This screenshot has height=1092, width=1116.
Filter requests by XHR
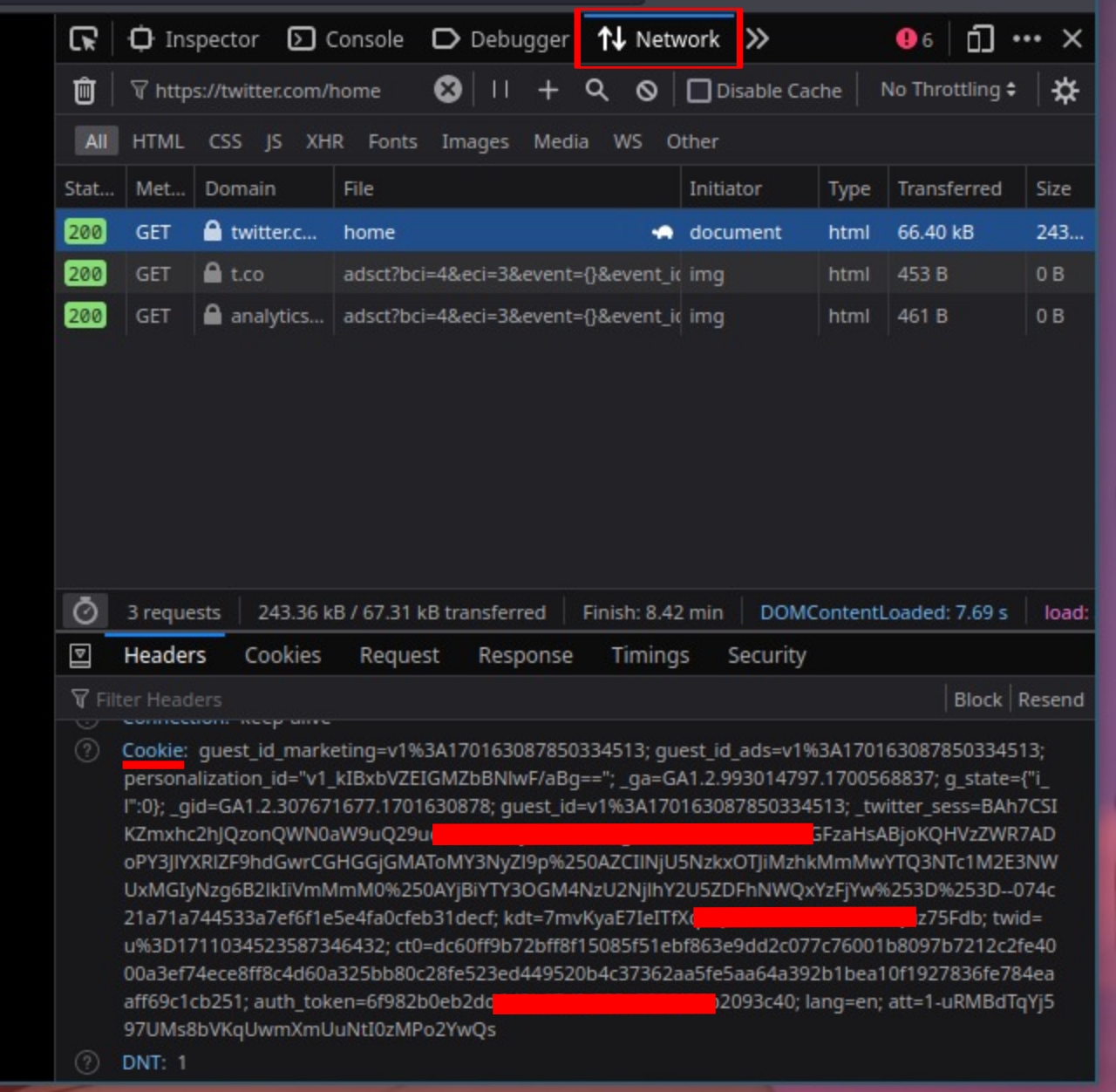(324, 141)
